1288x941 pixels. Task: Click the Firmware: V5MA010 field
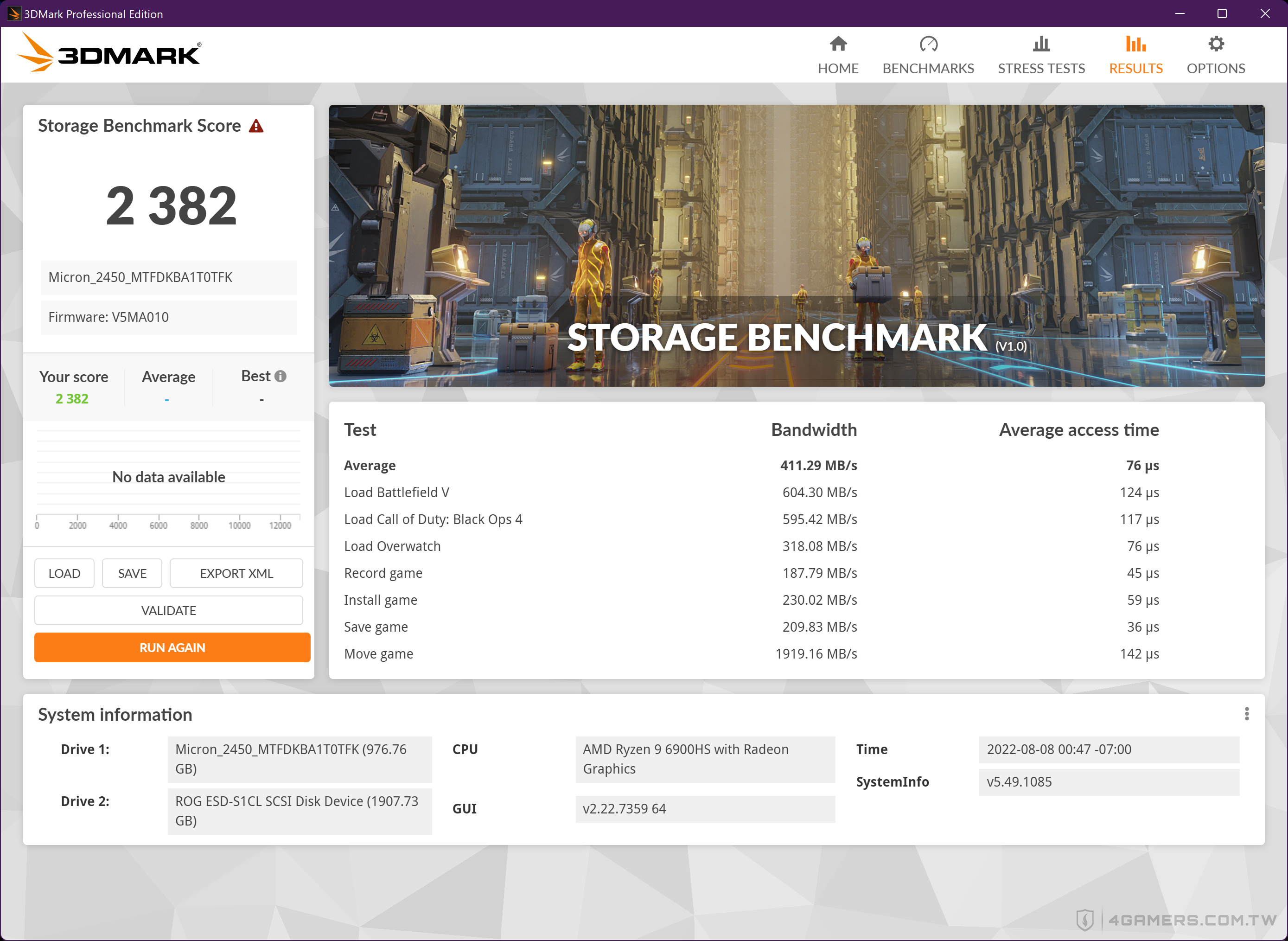click(169, 317)
